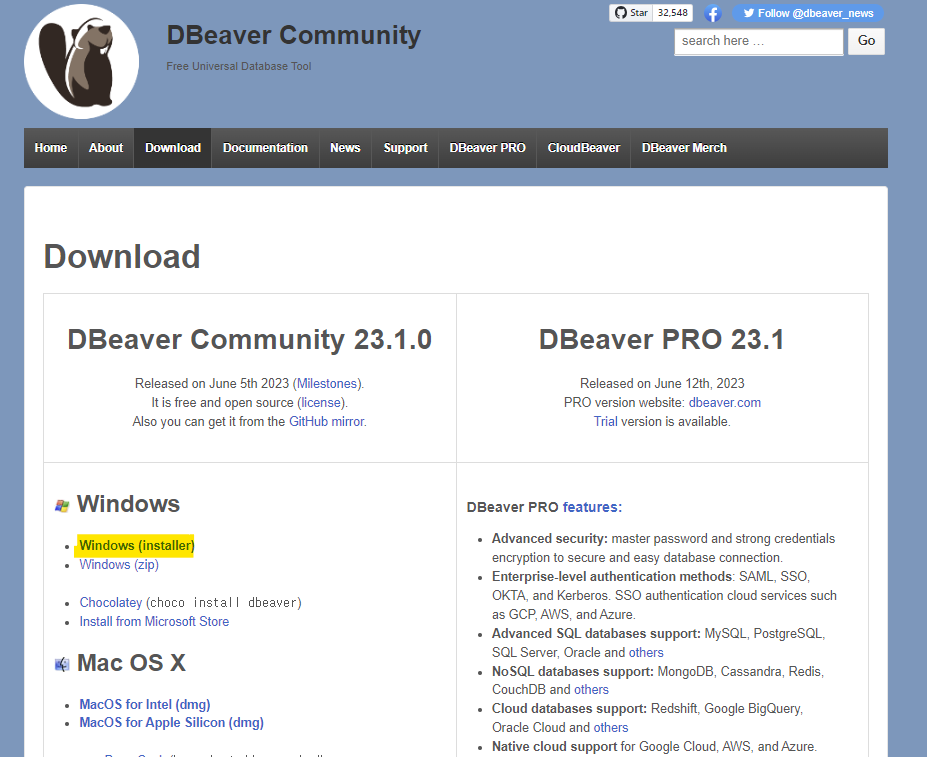Viewport: 927px width, 757px height.
Task: Click the Go search button
Action: click(866, 41)
